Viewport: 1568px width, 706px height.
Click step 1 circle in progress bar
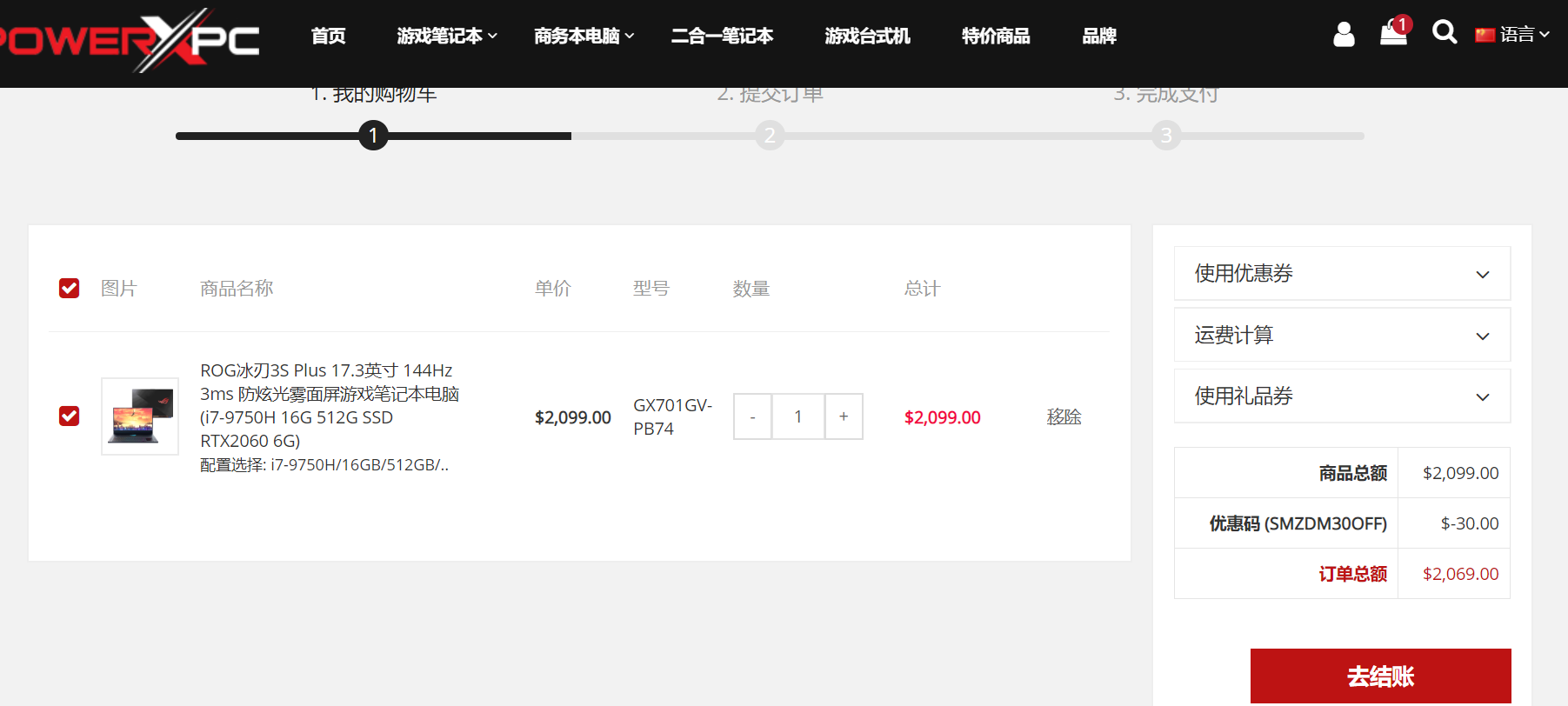[x=373, y=136]
